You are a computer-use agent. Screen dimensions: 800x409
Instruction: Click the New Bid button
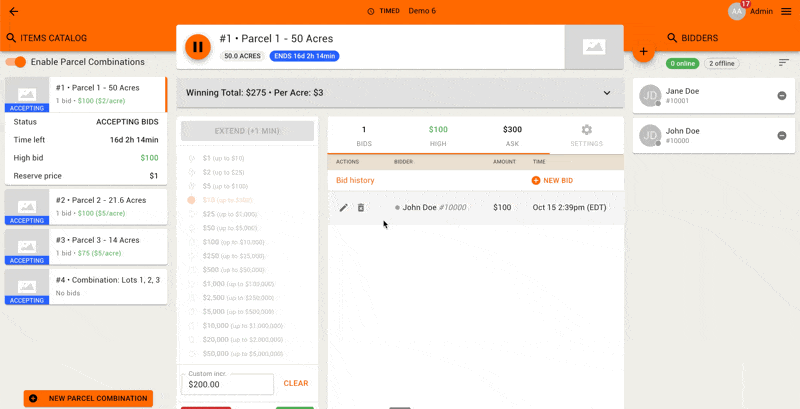[x=552, y=180]
